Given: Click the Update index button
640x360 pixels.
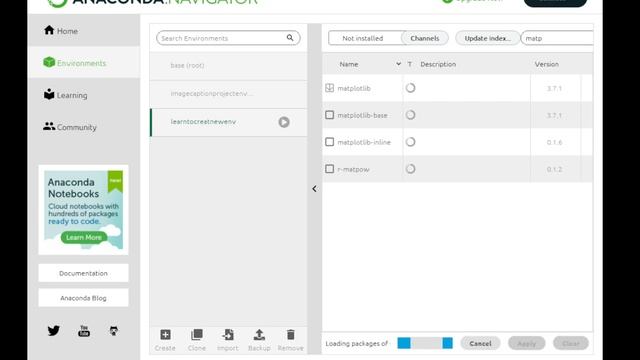Looking at the screenshot, I should (487, 38).
